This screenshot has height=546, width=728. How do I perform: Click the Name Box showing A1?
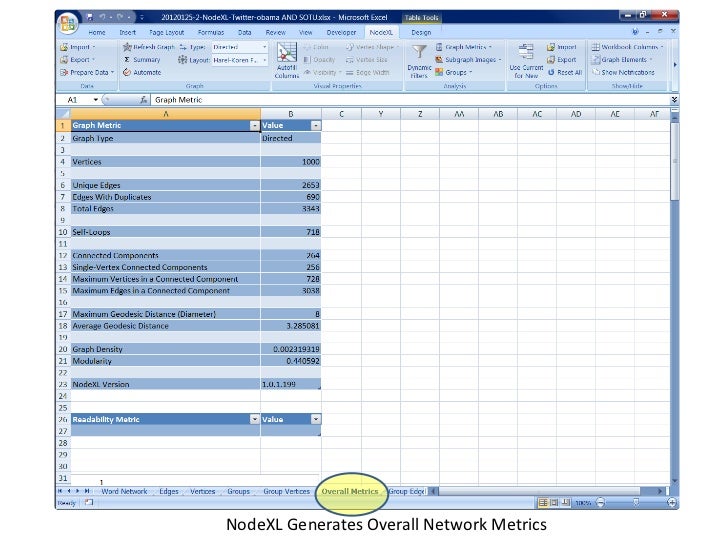pos(79,100)
